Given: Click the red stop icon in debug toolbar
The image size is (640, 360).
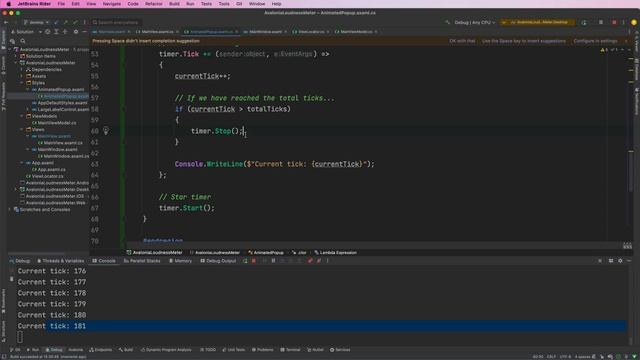Looking at the screenshot, I should pyautogui.click(x=254, y=261).
